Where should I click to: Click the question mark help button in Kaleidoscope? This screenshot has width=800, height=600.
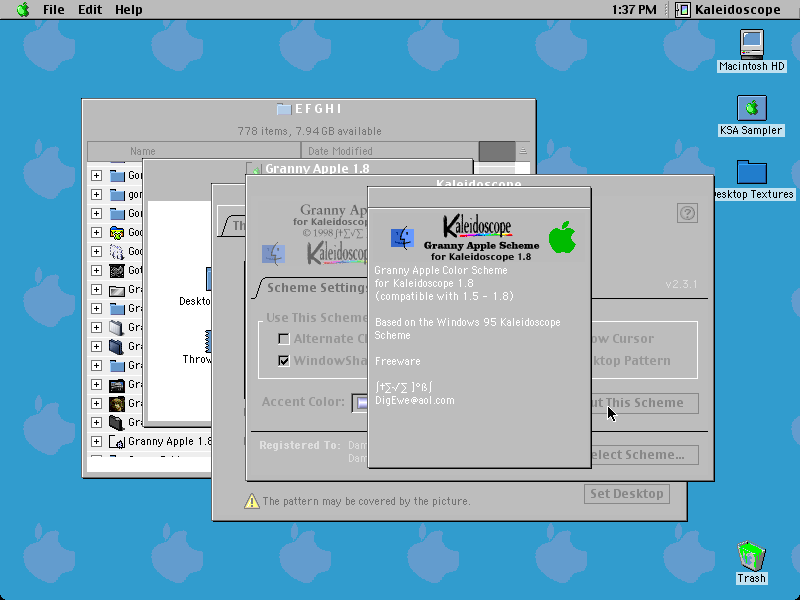687,213
